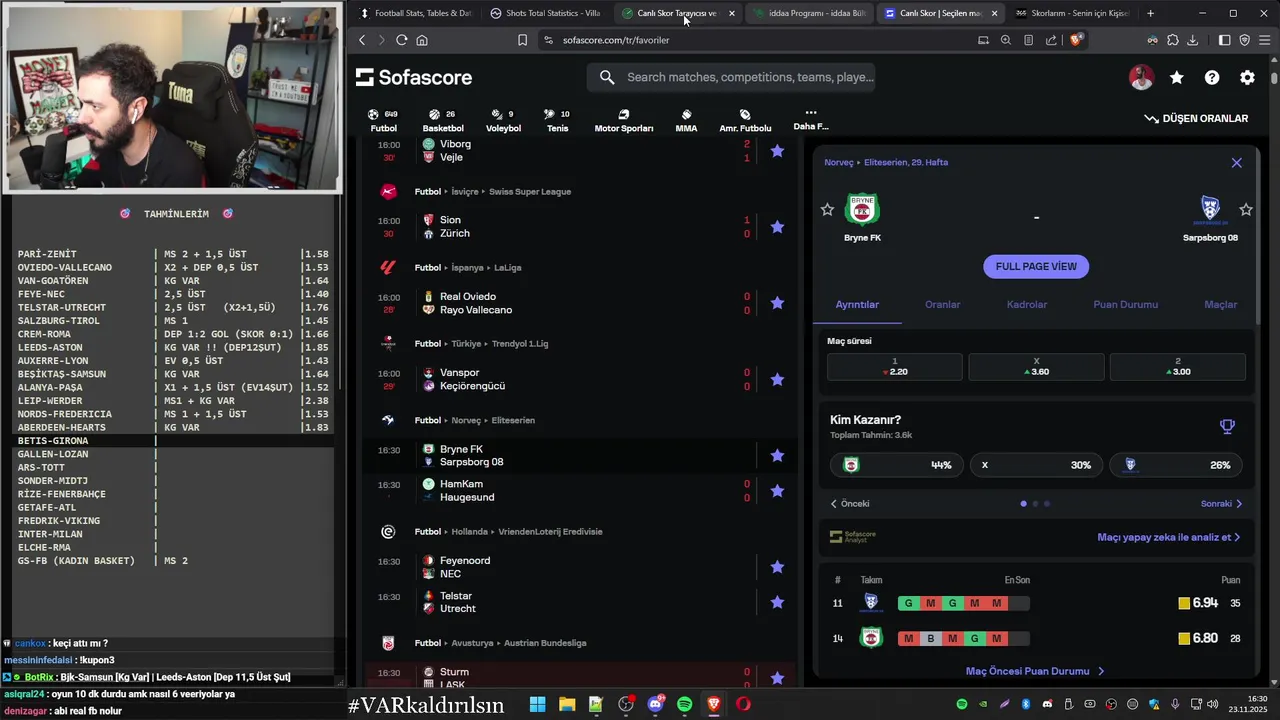Screen dimensions: 1280x720
Task: Bookmark this page icon
Action: (x=522, y=40)
